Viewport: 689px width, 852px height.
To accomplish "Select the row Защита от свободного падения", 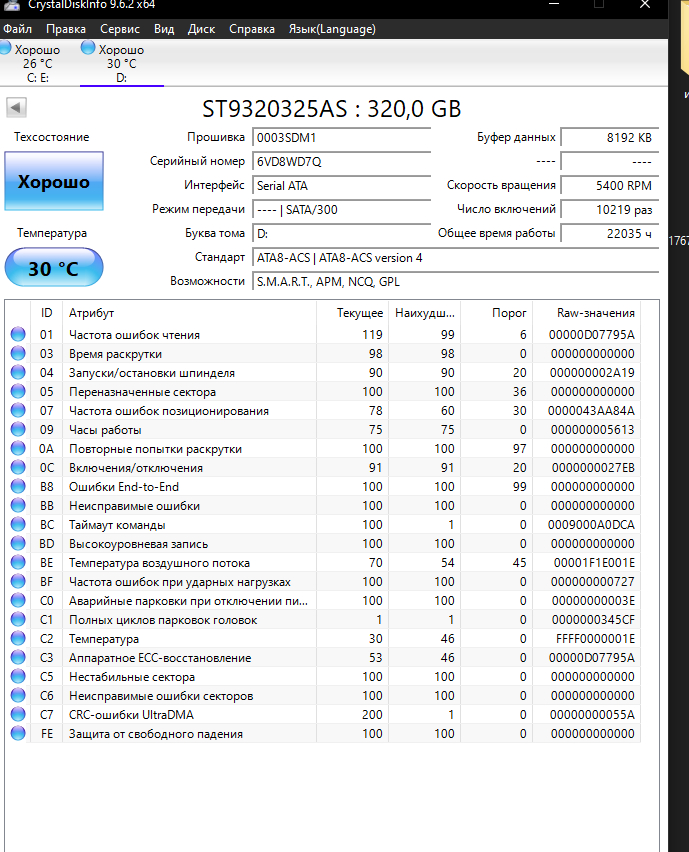I will click(323, 734).
